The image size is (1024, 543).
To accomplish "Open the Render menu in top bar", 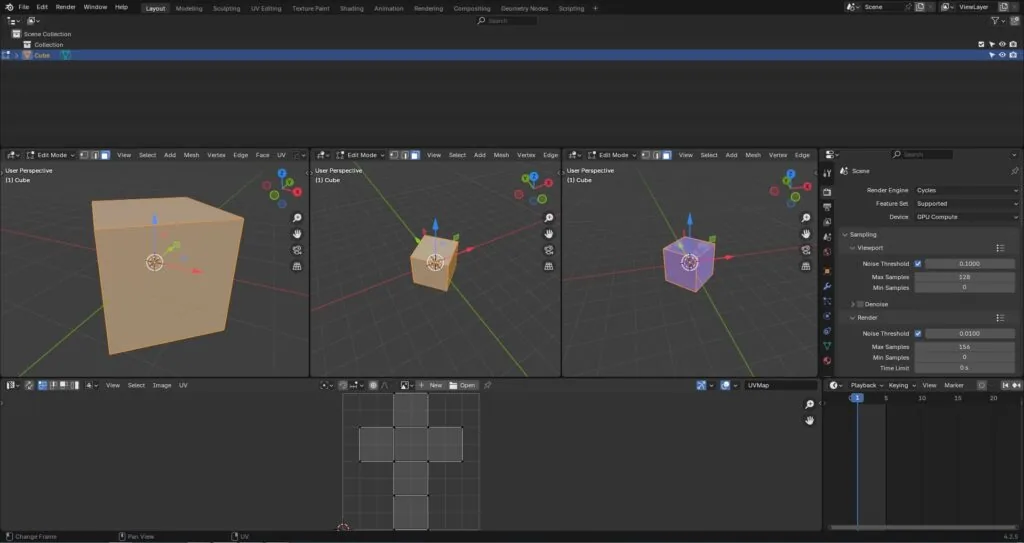I will tap(65, 7).
